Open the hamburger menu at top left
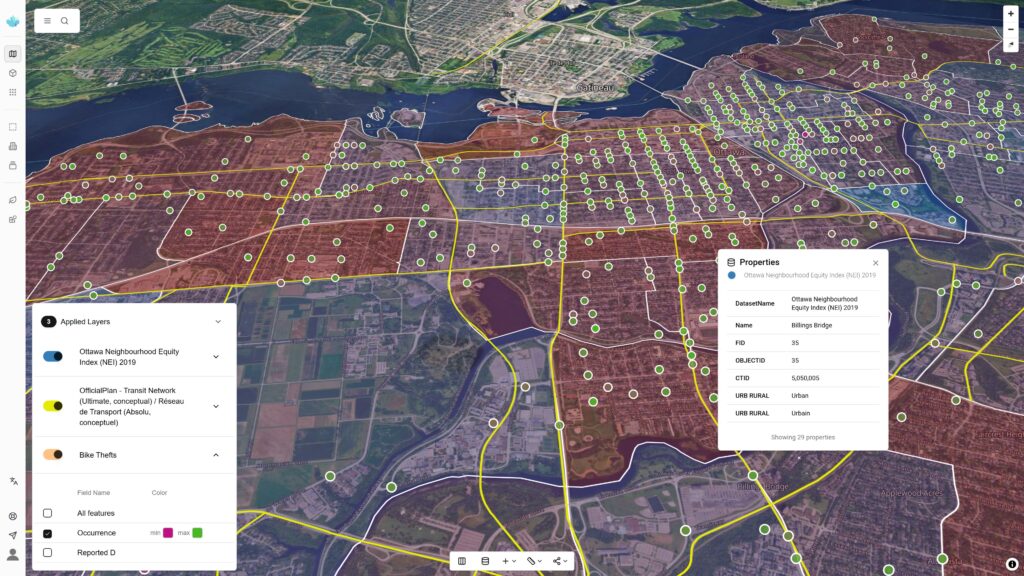1024x576 pixels. [46, 20]
